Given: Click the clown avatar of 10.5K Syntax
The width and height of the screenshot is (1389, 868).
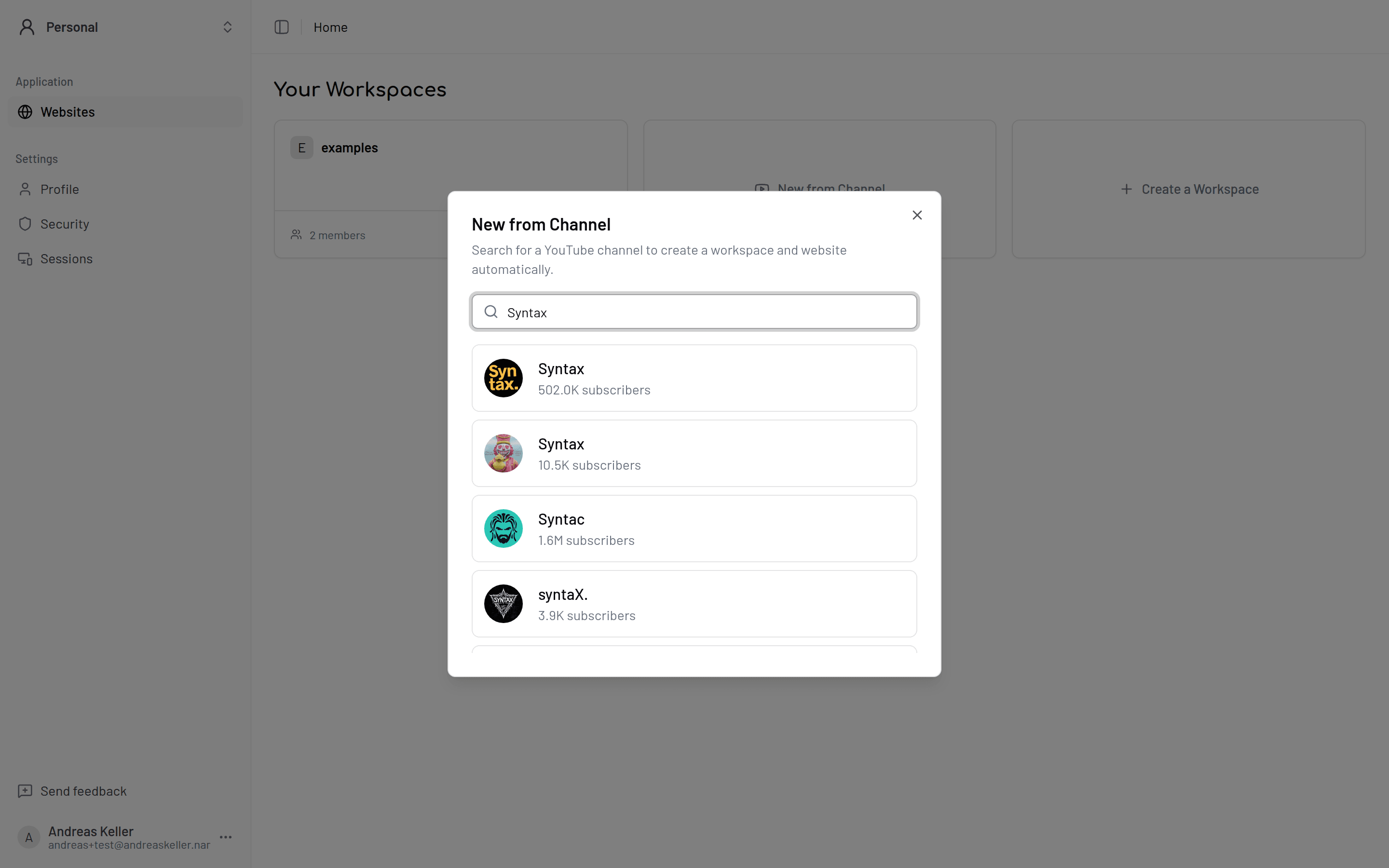Looking at the screenshot, I should pos(504,453).
